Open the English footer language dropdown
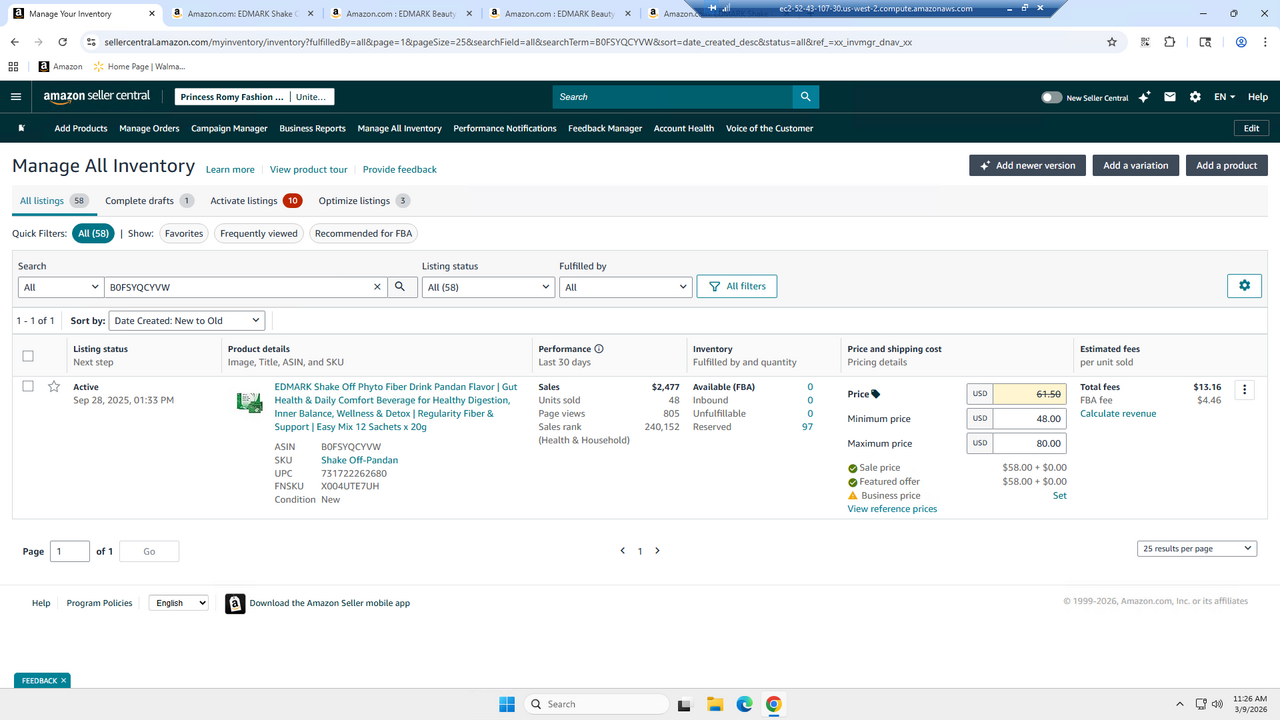This screenshot has height=720, width=1280. 179,603
